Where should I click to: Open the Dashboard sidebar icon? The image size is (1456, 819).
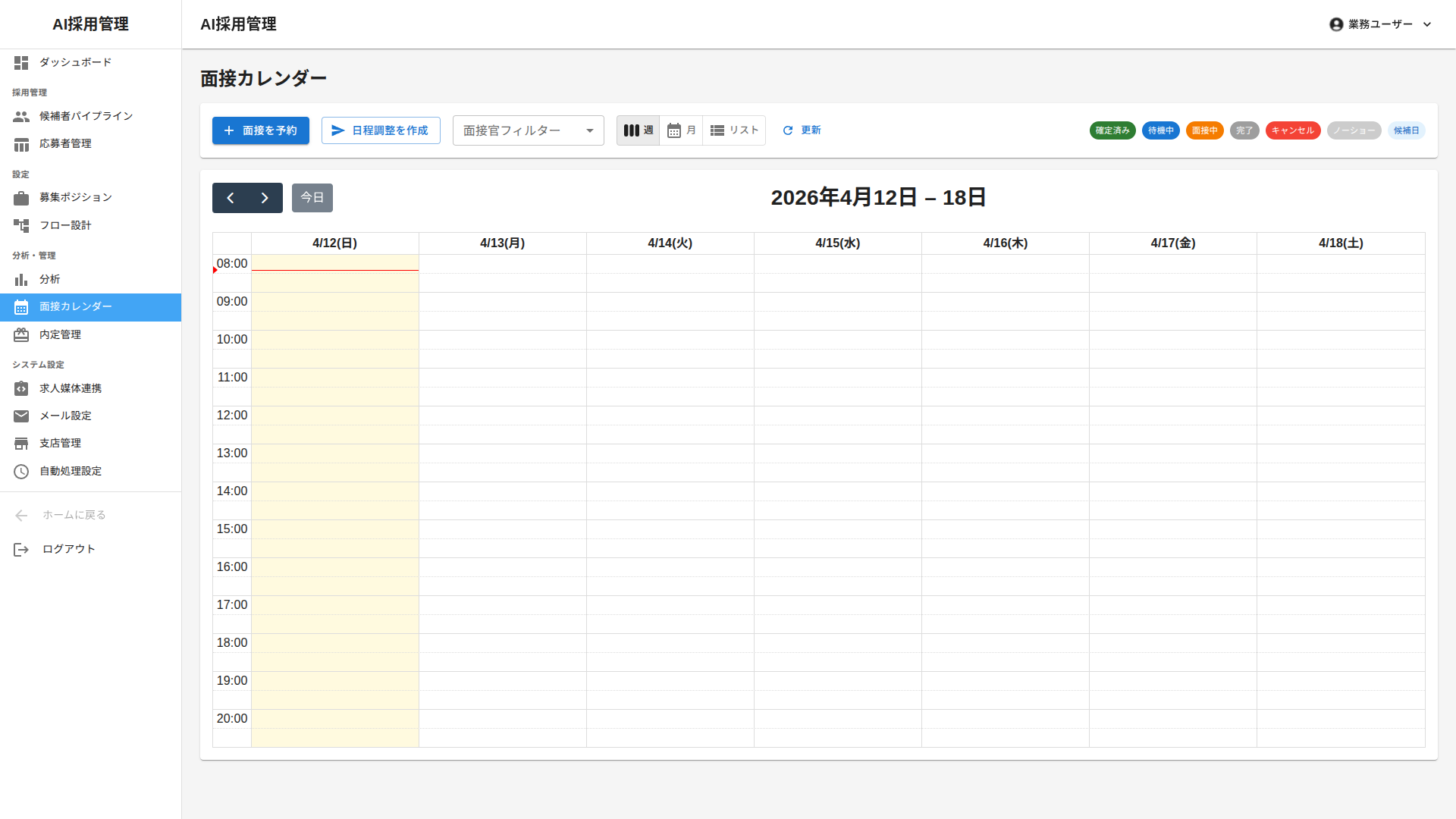[x=21, y=63]
